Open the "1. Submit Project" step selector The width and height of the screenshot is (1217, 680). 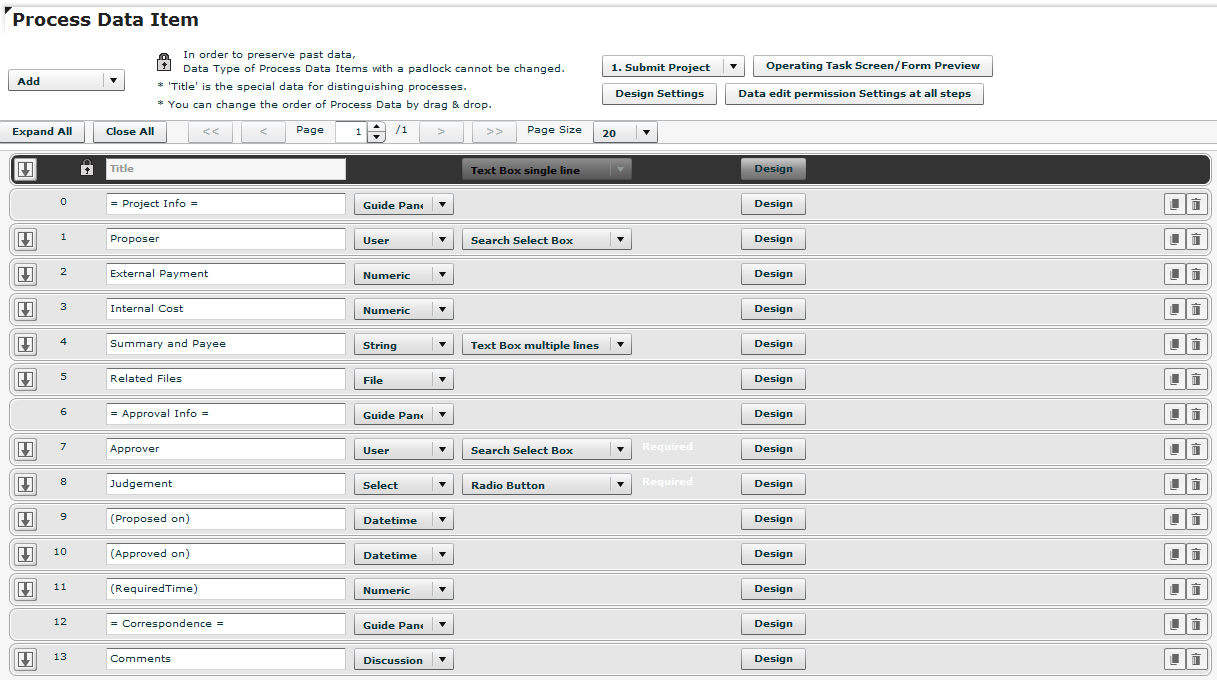coord(736,65)
